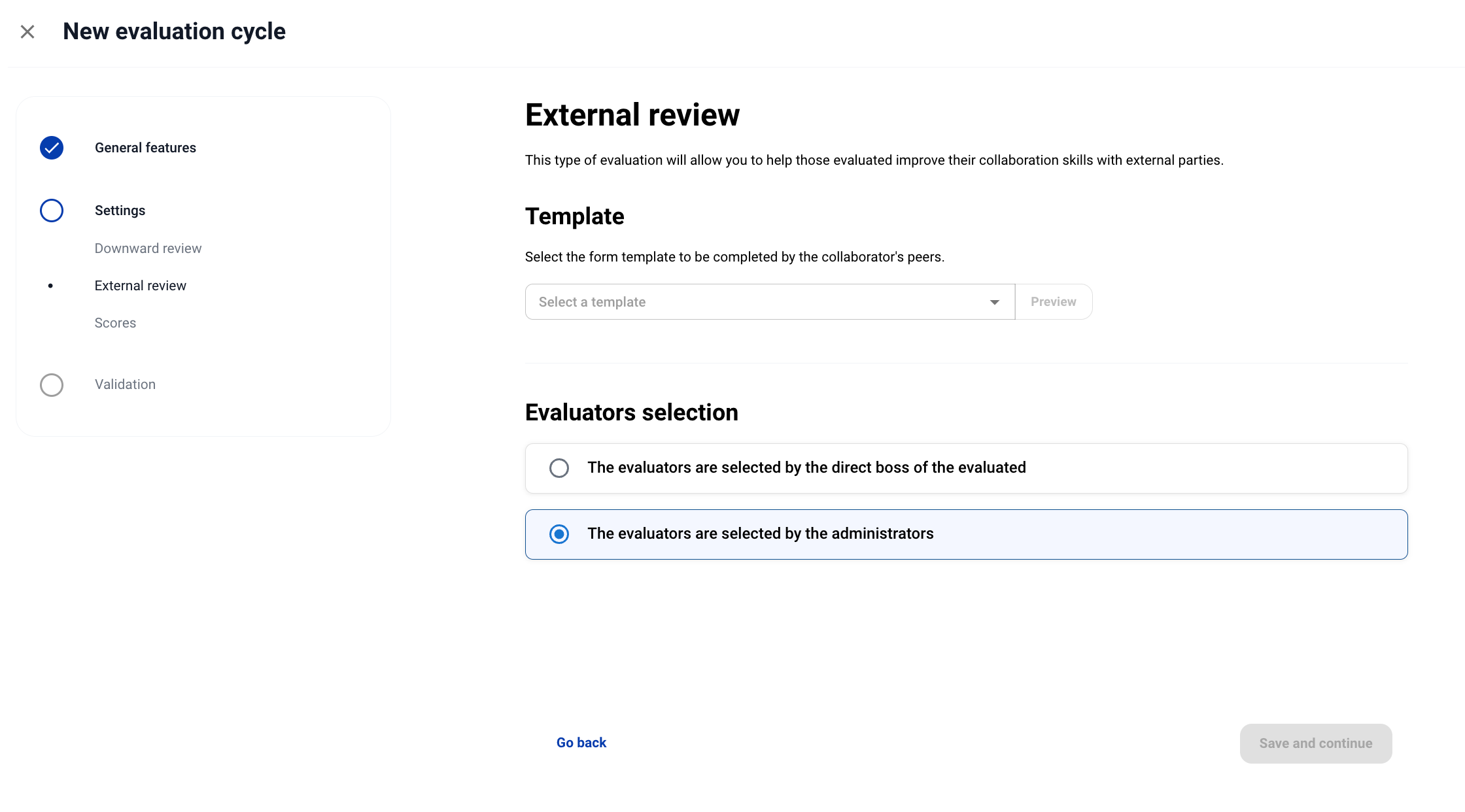Click the Preview template button
This screenshot has height=812, width=1465.
pos(1053,302)
